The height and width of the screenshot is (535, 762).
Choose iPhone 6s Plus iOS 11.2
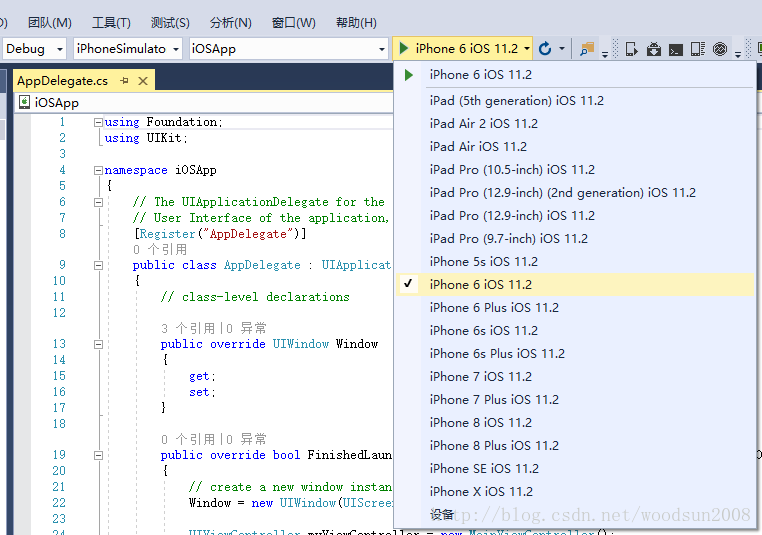click(x=575, y=353)
